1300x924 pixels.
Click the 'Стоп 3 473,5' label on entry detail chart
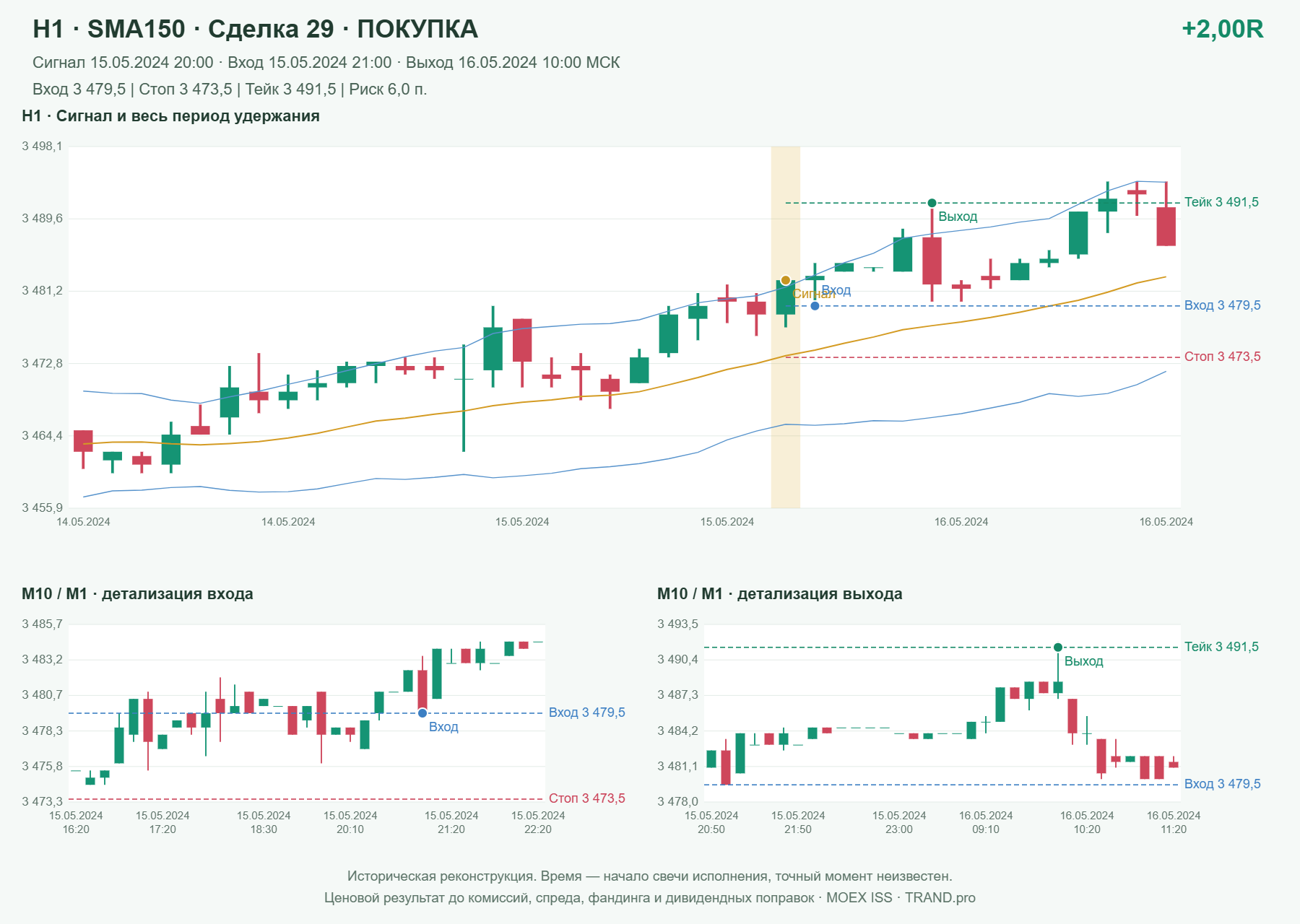[586, 798]
